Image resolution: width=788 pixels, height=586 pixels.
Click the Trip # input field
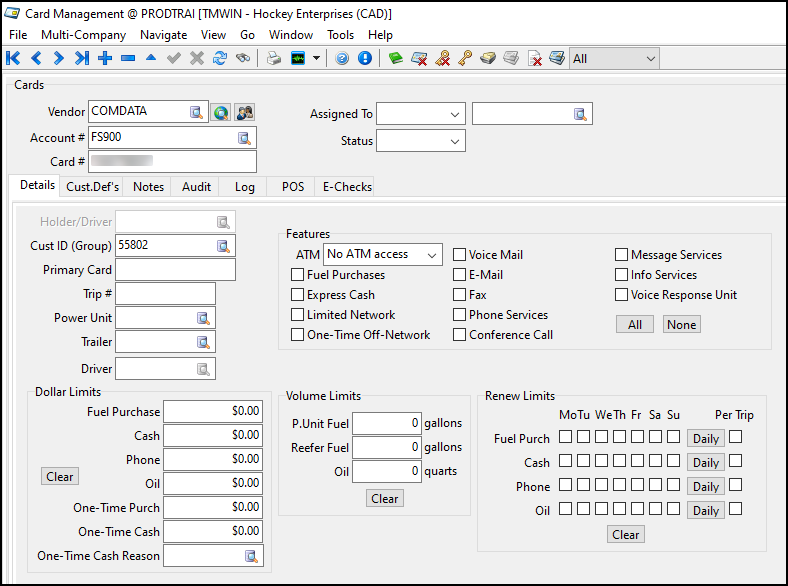[165, 294]
